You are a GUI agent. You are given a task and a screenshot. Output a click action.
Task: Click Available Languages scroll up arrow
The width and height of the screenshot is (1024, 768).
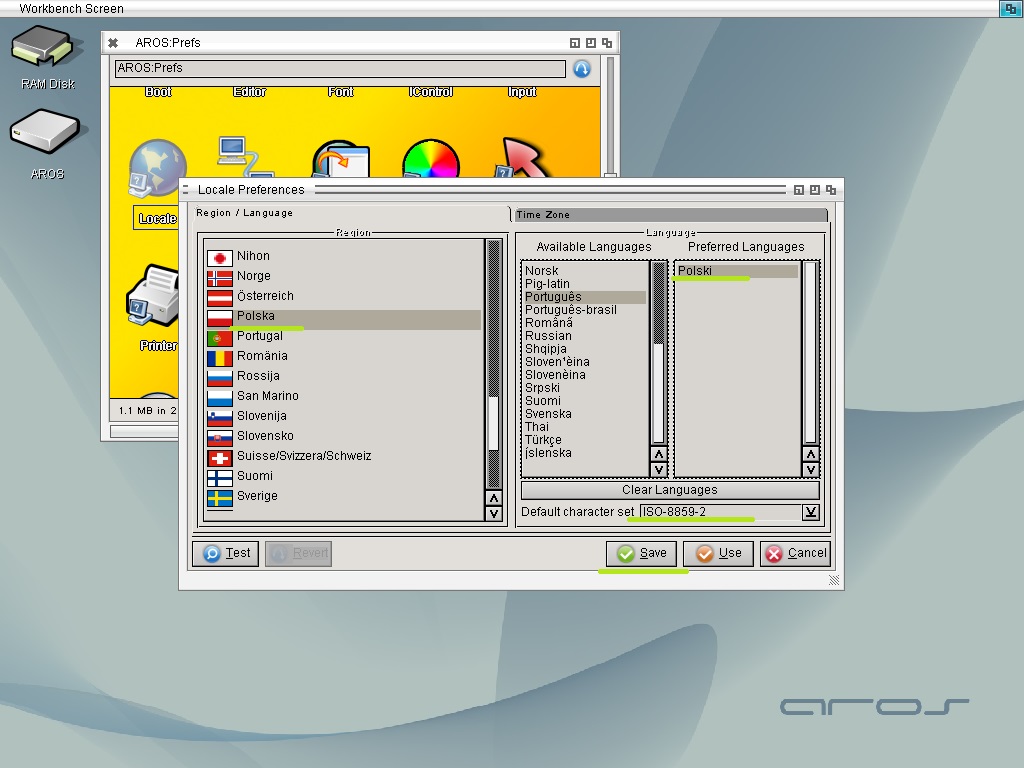pos(658,455)
